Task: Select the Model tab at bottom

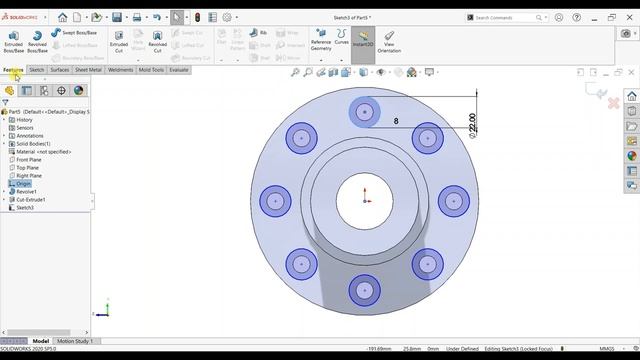Action: coord(40,341)
